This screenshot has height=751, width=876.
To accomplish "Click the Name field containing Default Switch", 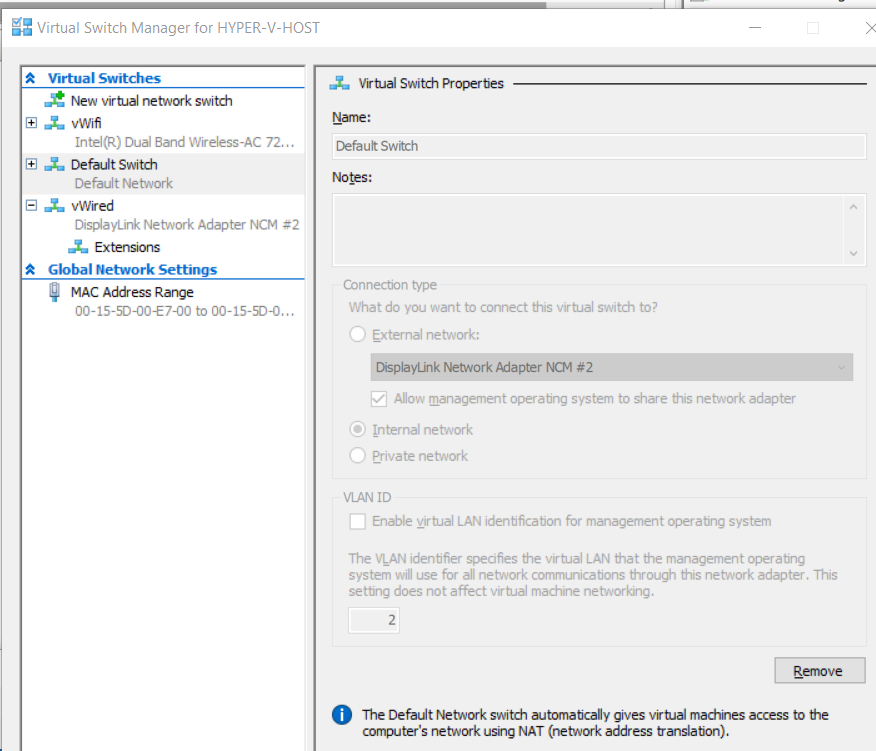I will pyautogui.click(x=599, y=146).
